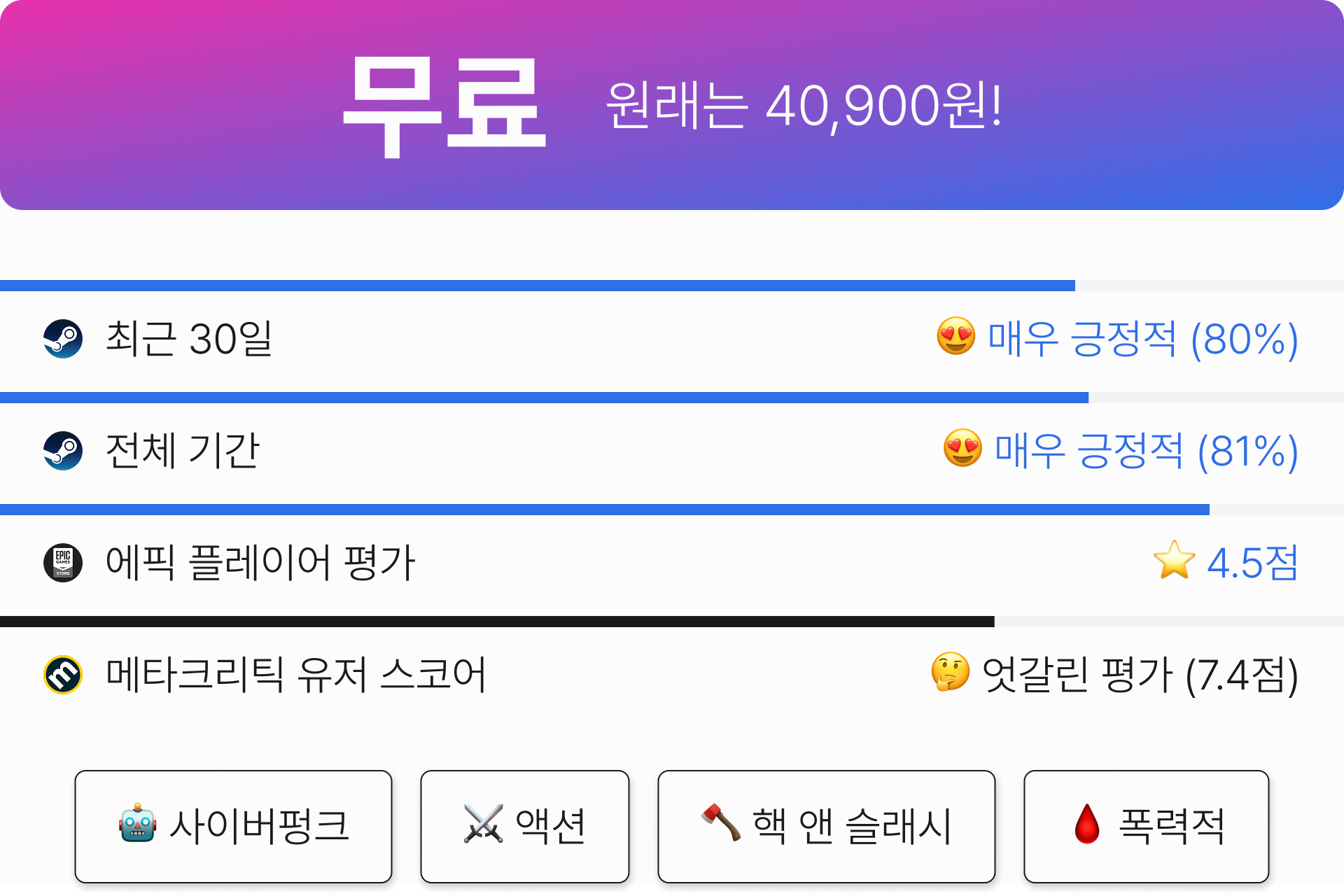Select the 폭력적 tag button
The width and height of the screenshot is (1344, 896).
(1147, 827)
